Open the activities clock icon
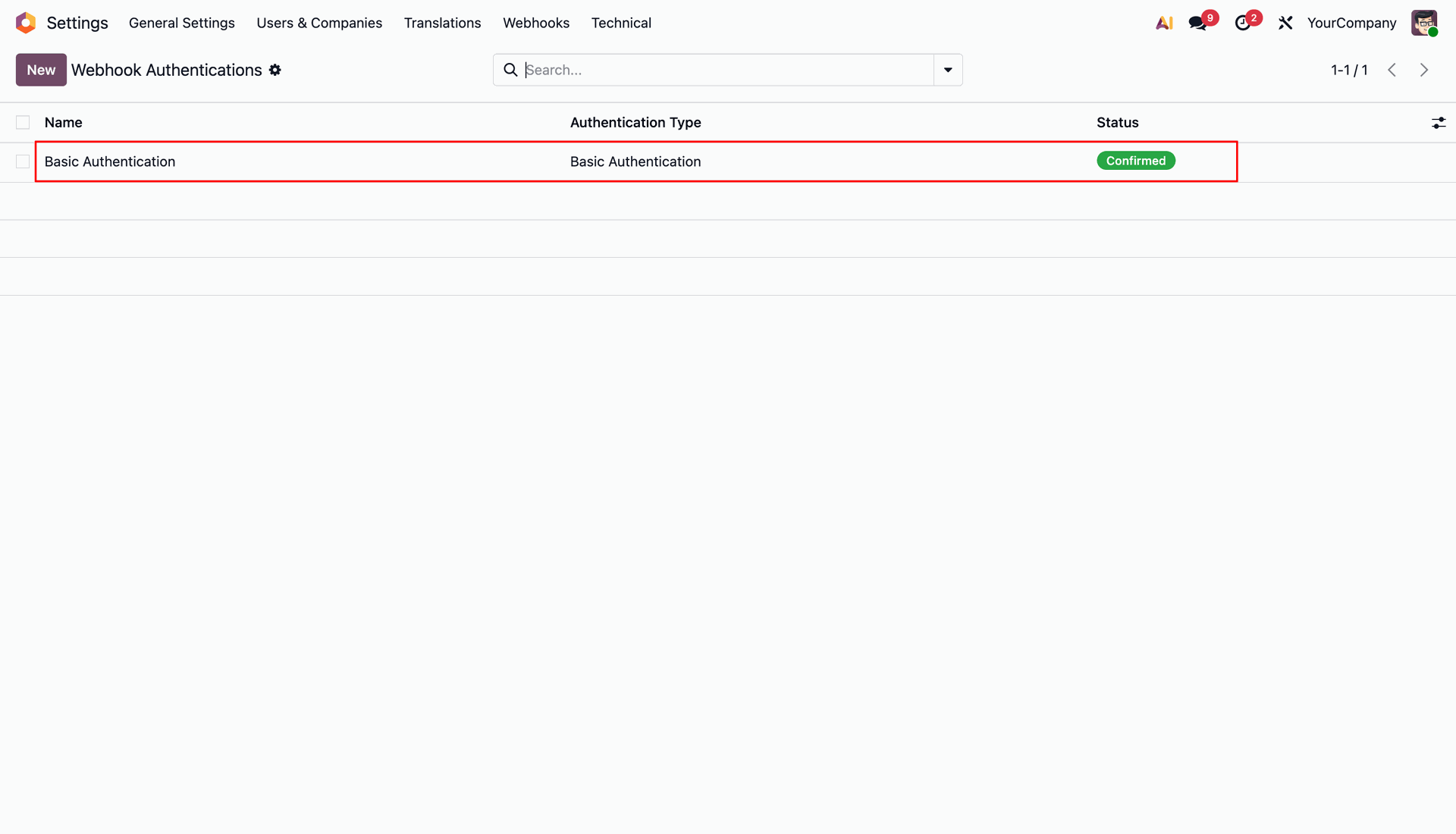Screen dimensions: 1456x834 [x=1242, y=23]
